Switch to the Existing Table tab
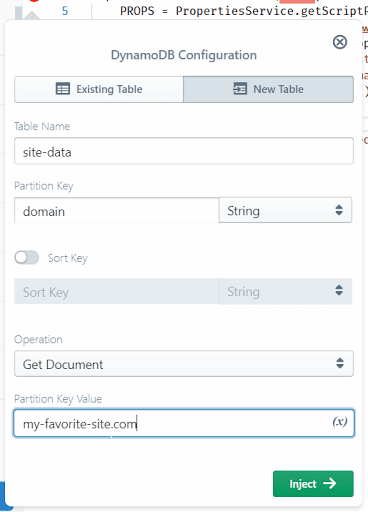The width and height of the screenshot is (368, 512). [x=99, y=89]
